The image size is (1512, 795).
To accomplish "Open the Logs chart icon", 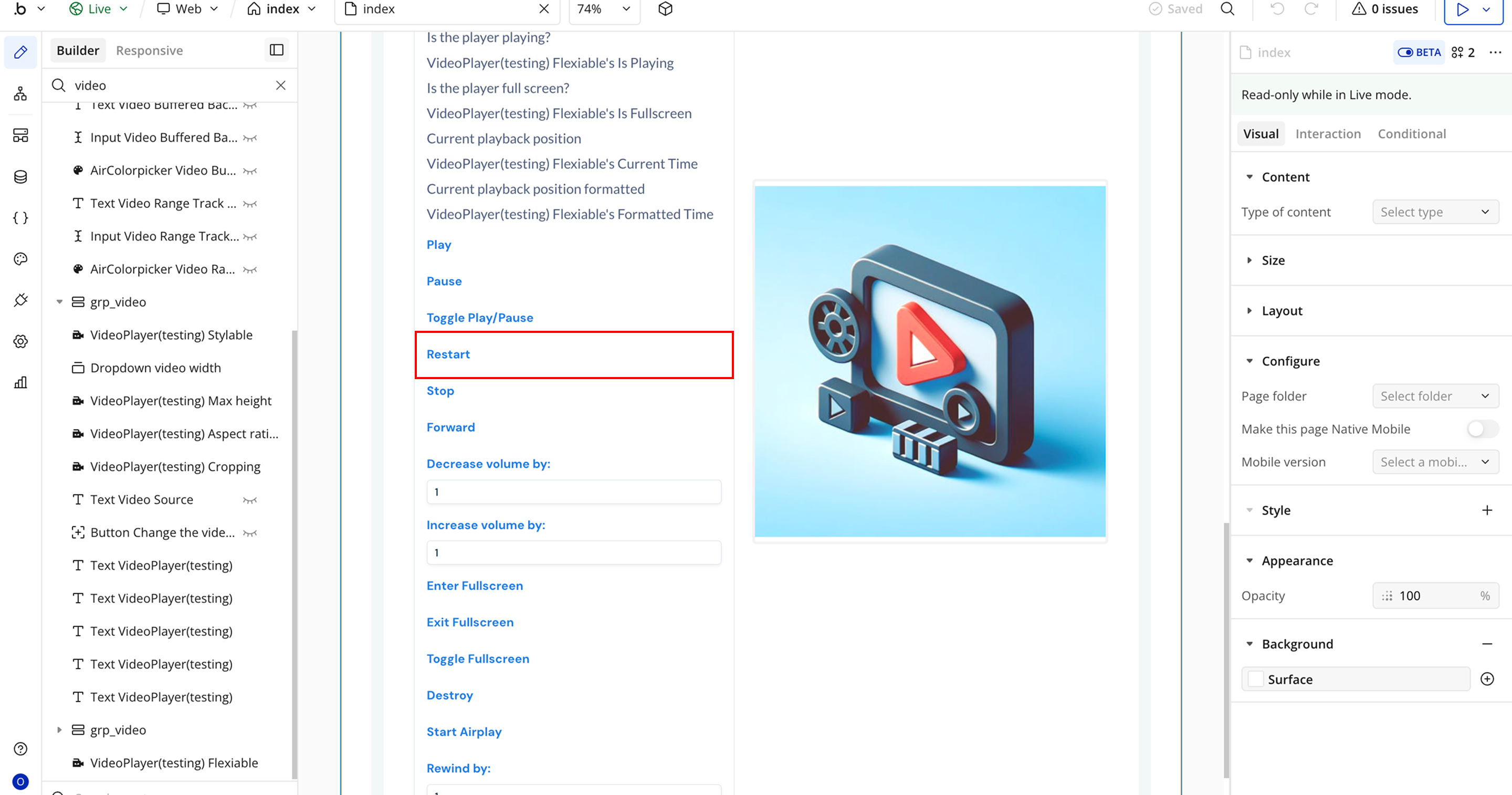I will (x=20, y=383).
